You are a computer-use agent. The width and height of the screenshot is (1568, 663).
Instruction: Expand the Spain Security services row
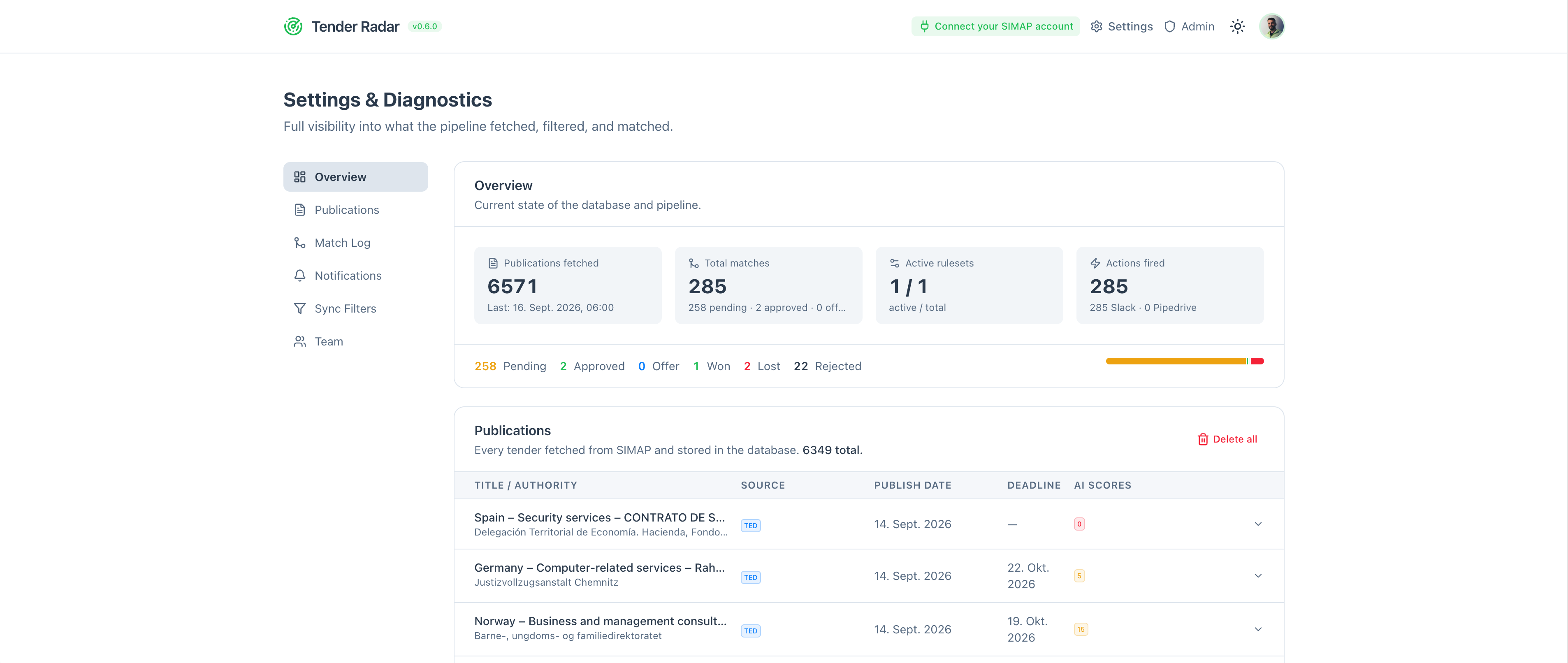(1258, 524)
